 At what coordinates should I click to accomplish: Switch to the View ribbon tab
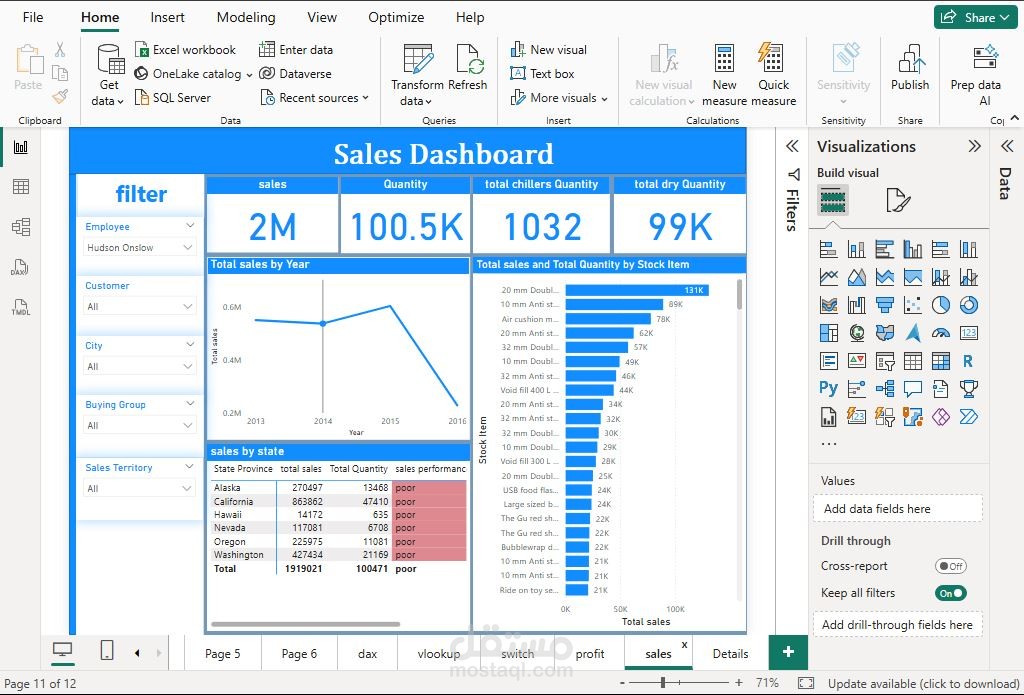coord(322,18)
